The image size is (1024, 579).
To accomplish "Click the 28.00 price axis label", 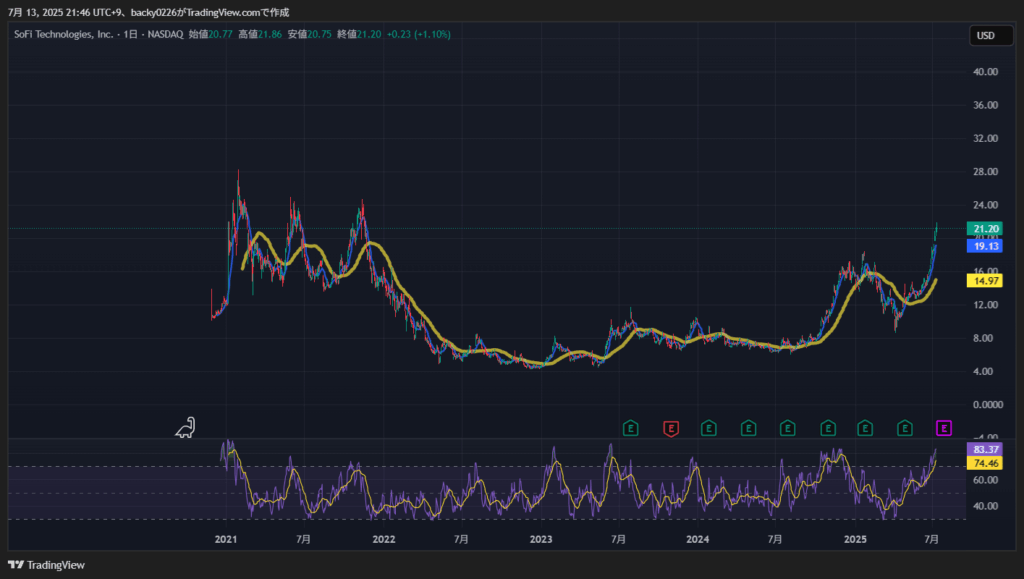I will click(985, 172).
